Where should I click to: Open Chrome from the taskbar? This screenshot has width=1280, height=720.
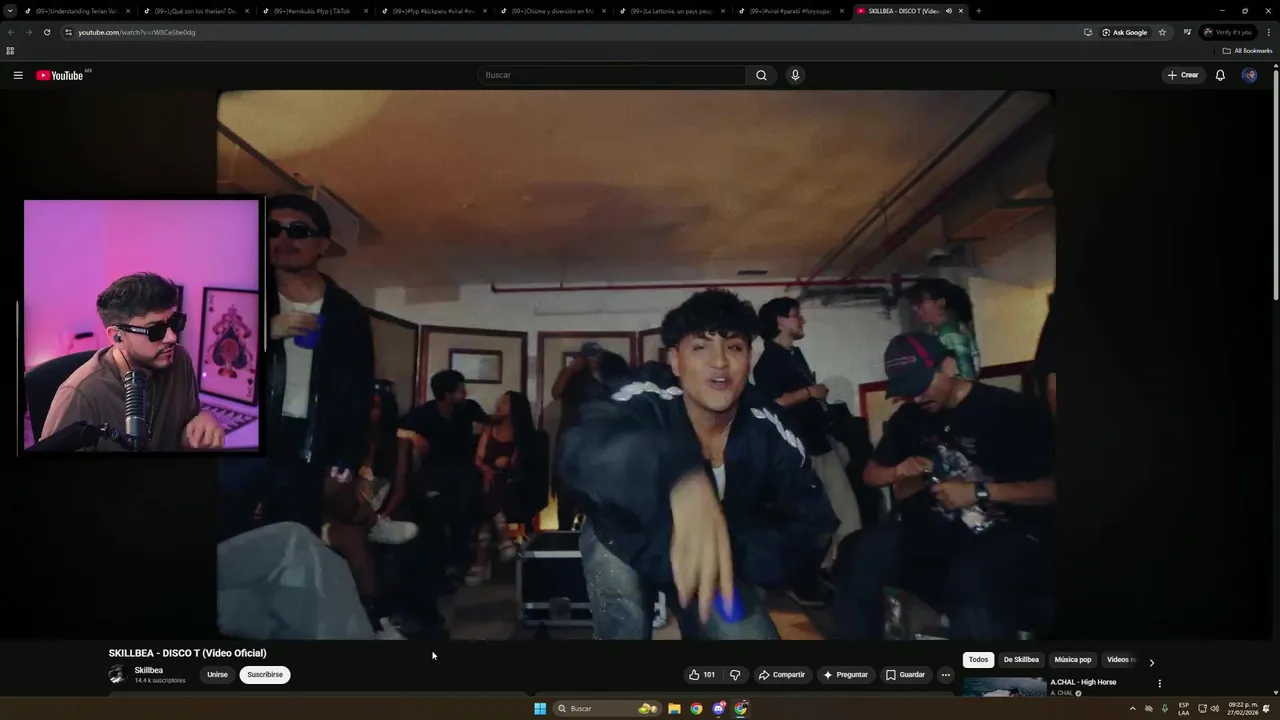tap(696, 708)
